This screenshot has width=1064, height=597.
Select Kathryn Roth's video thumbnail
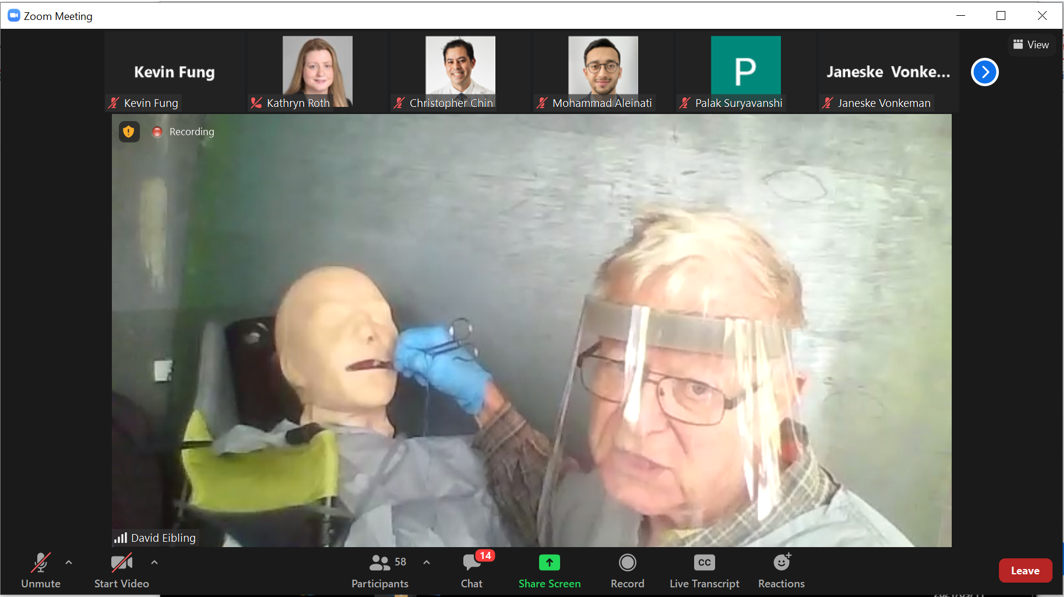[x=317, y=72]
